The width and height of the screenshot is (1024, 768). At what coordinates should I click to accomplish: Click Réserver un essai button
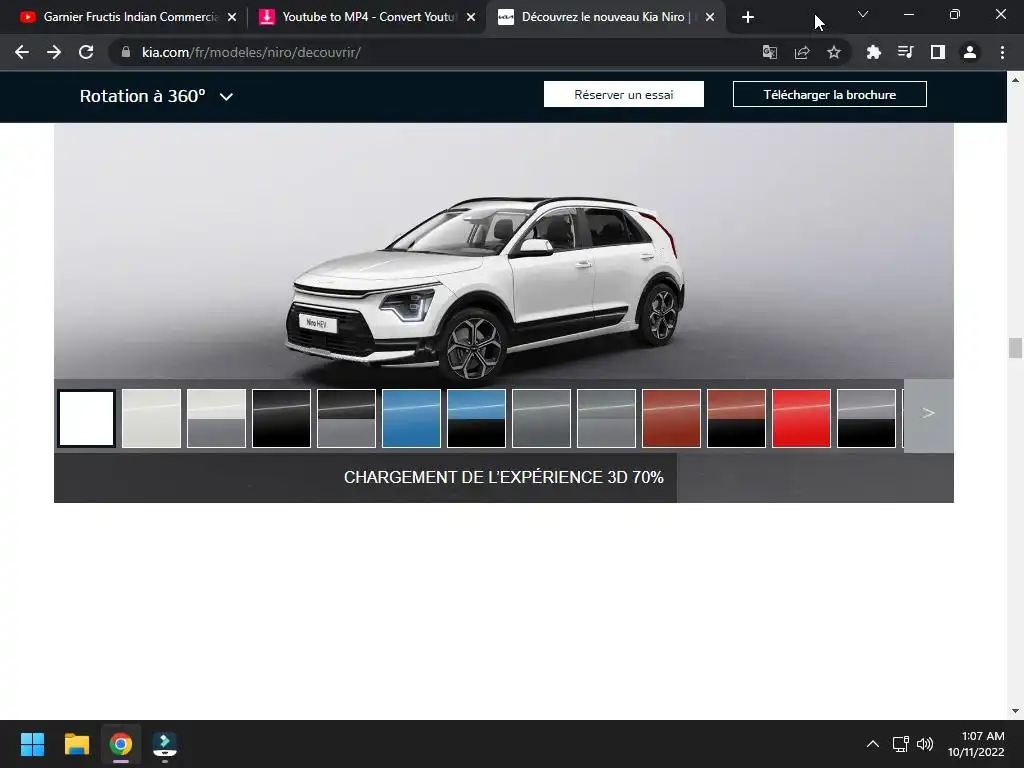pyautogui.click(x=624, y=94)
